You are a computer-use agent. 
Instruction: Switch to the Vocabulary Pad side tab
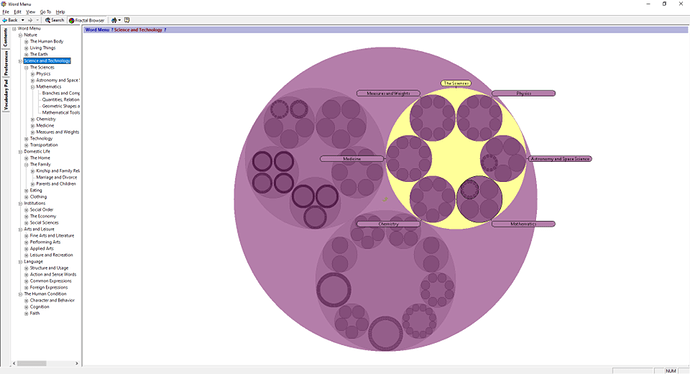[x=6, y=95]
